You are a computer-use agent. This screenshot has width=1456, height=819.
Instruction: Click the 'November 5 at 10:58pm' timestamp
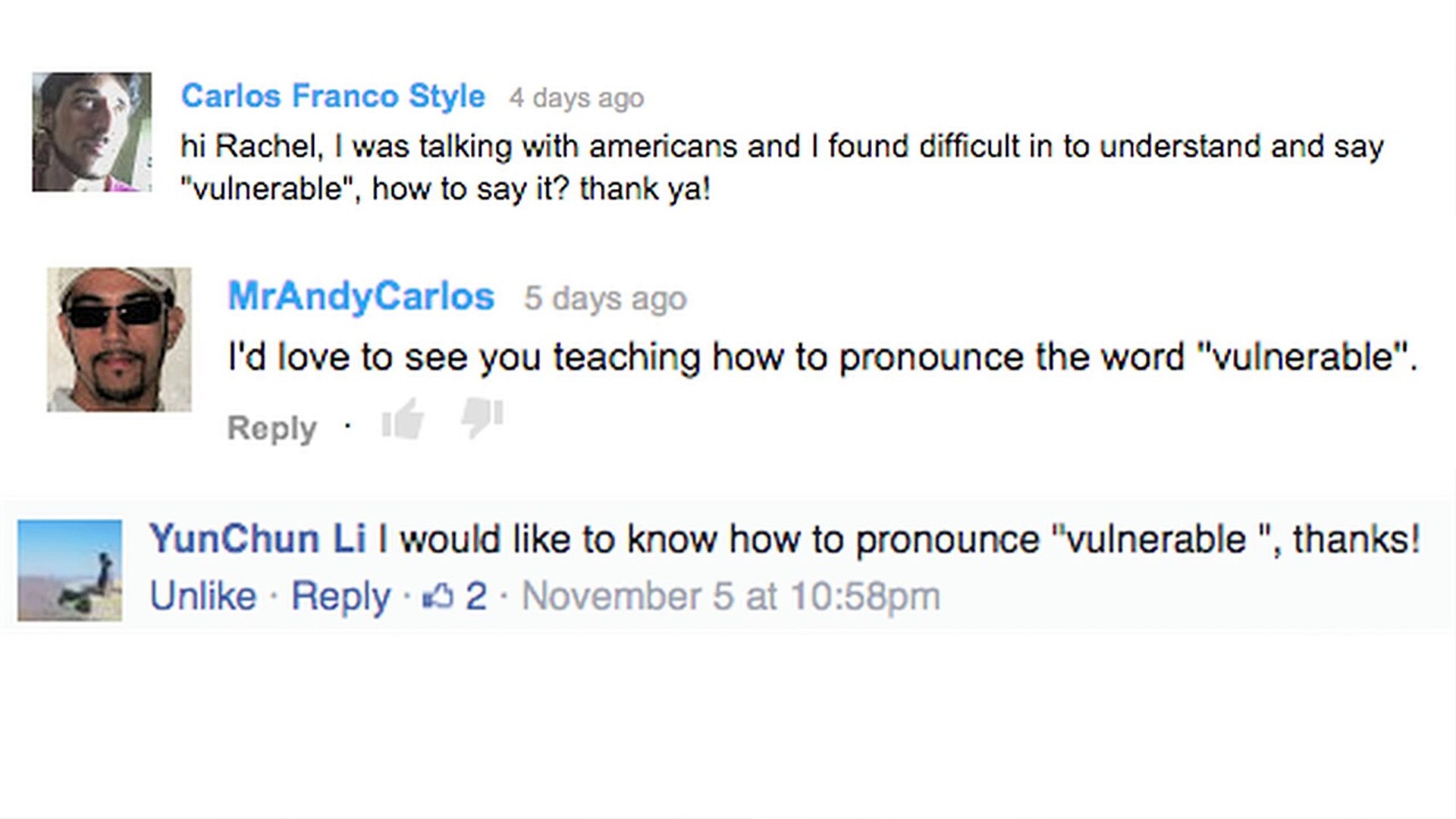731,596
